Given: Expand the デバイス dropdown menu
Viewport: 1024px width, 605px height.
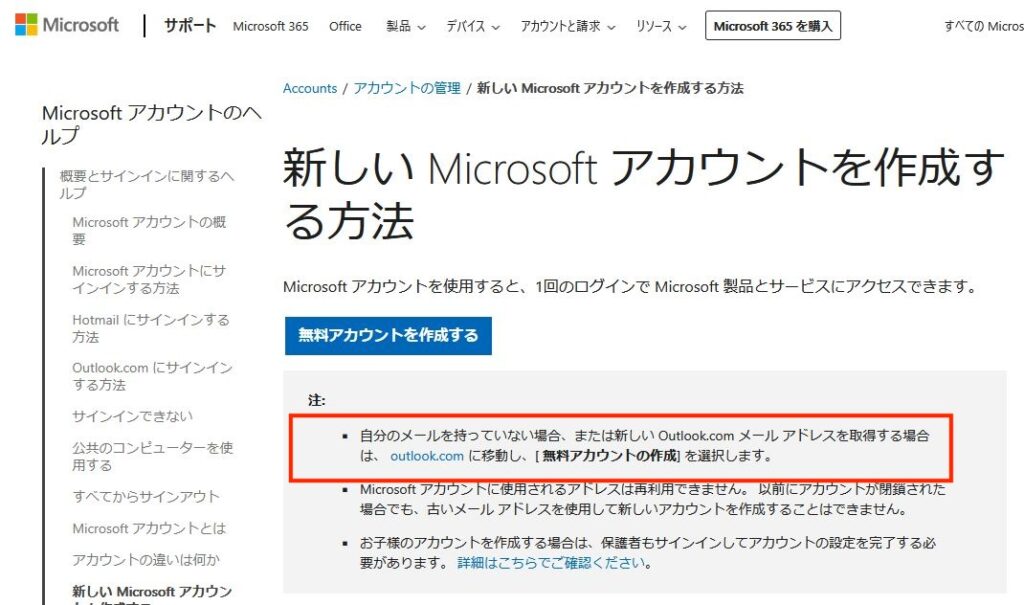Looking at the screenshot, I should 473,26.
